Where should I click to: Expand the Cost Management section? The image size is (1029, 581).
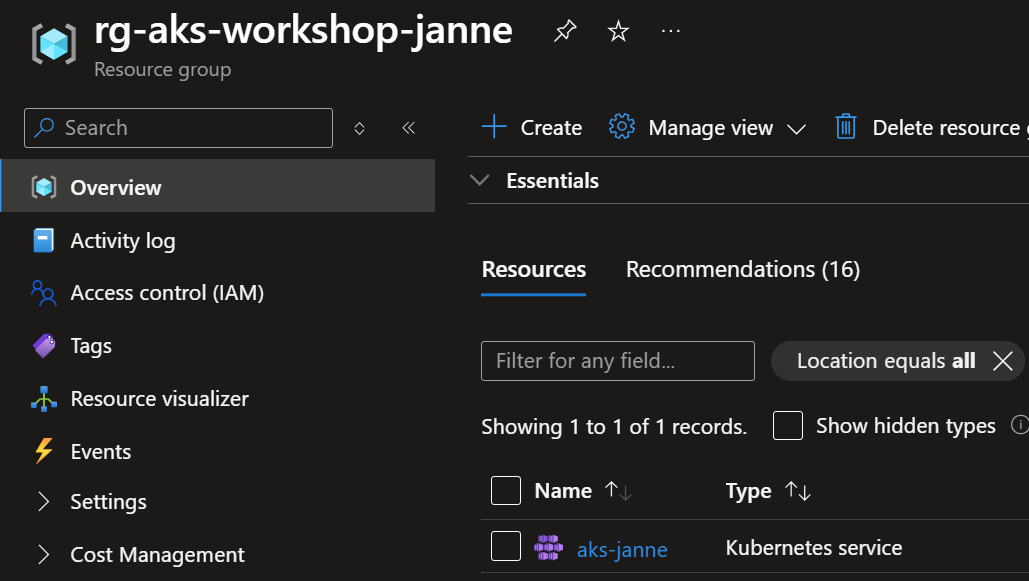(43, 555)
